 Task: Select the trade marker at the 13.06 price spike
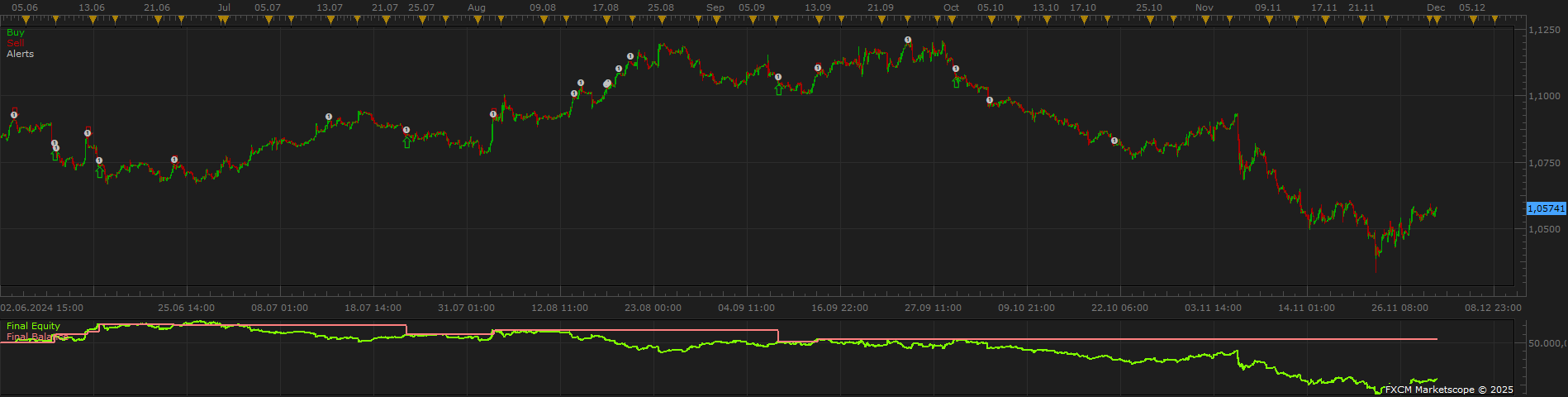(88, 132)
